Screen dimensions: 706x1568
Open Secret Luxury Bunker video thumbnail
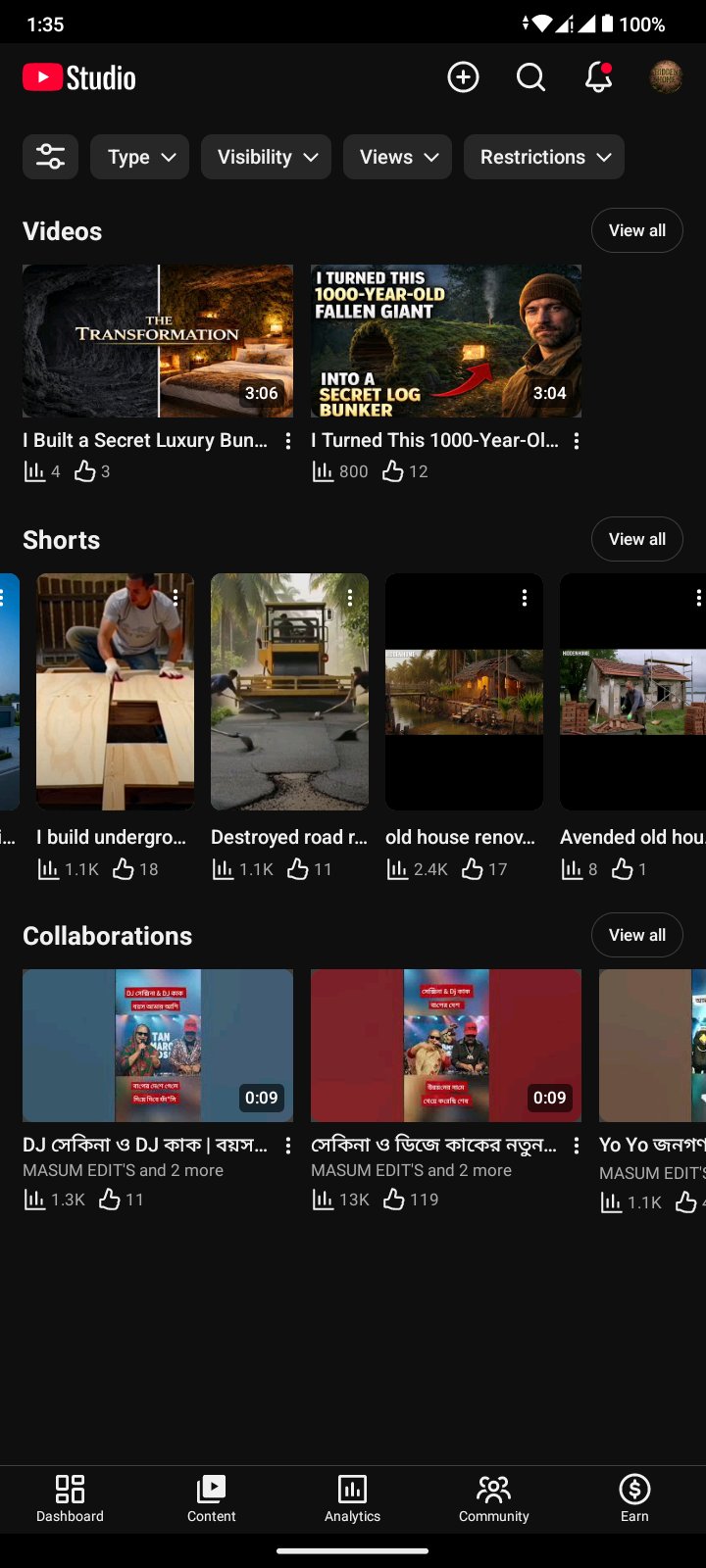click(158, 341)
